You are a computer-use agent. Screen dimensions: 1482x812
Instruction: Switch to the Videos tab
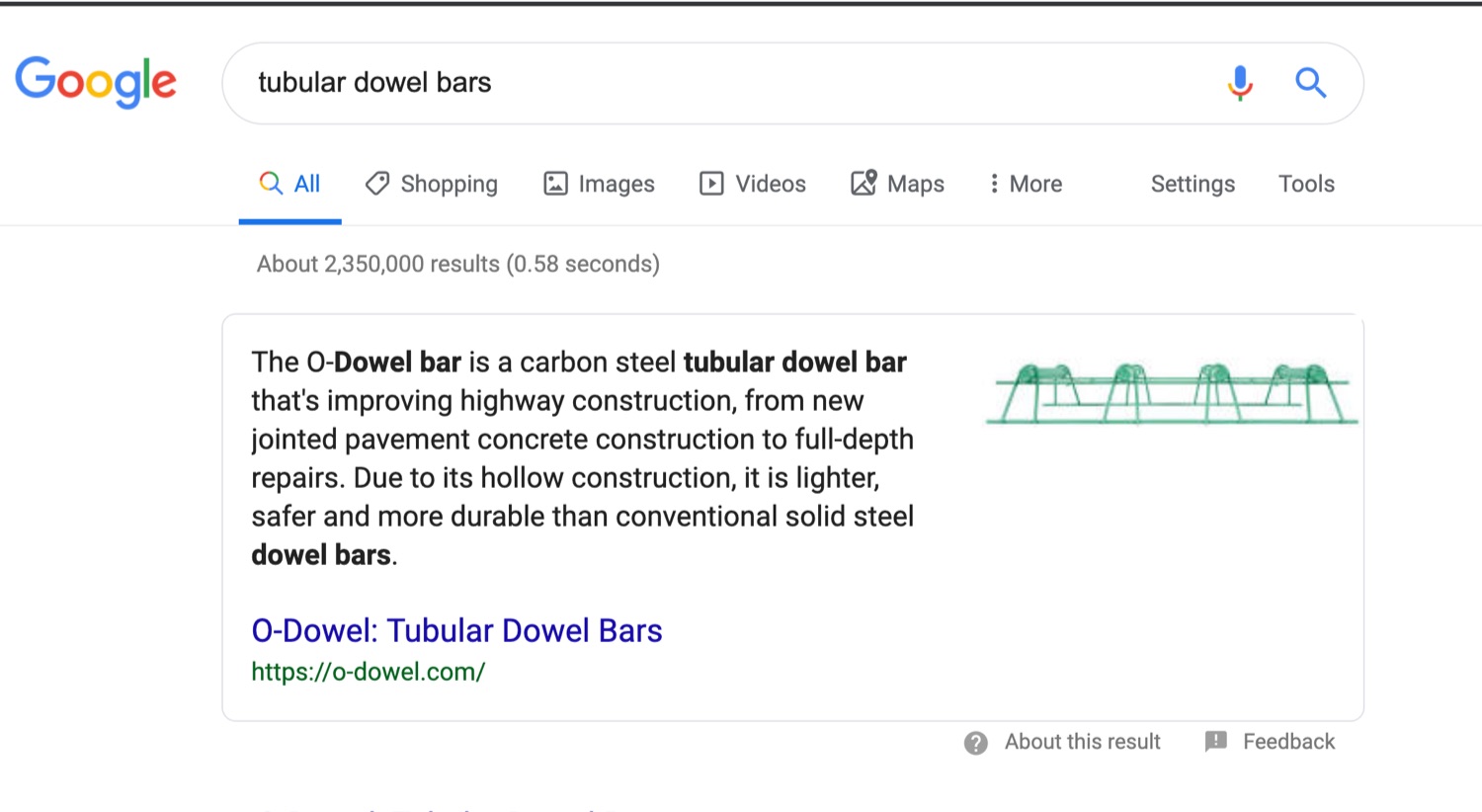click(753, 184)
